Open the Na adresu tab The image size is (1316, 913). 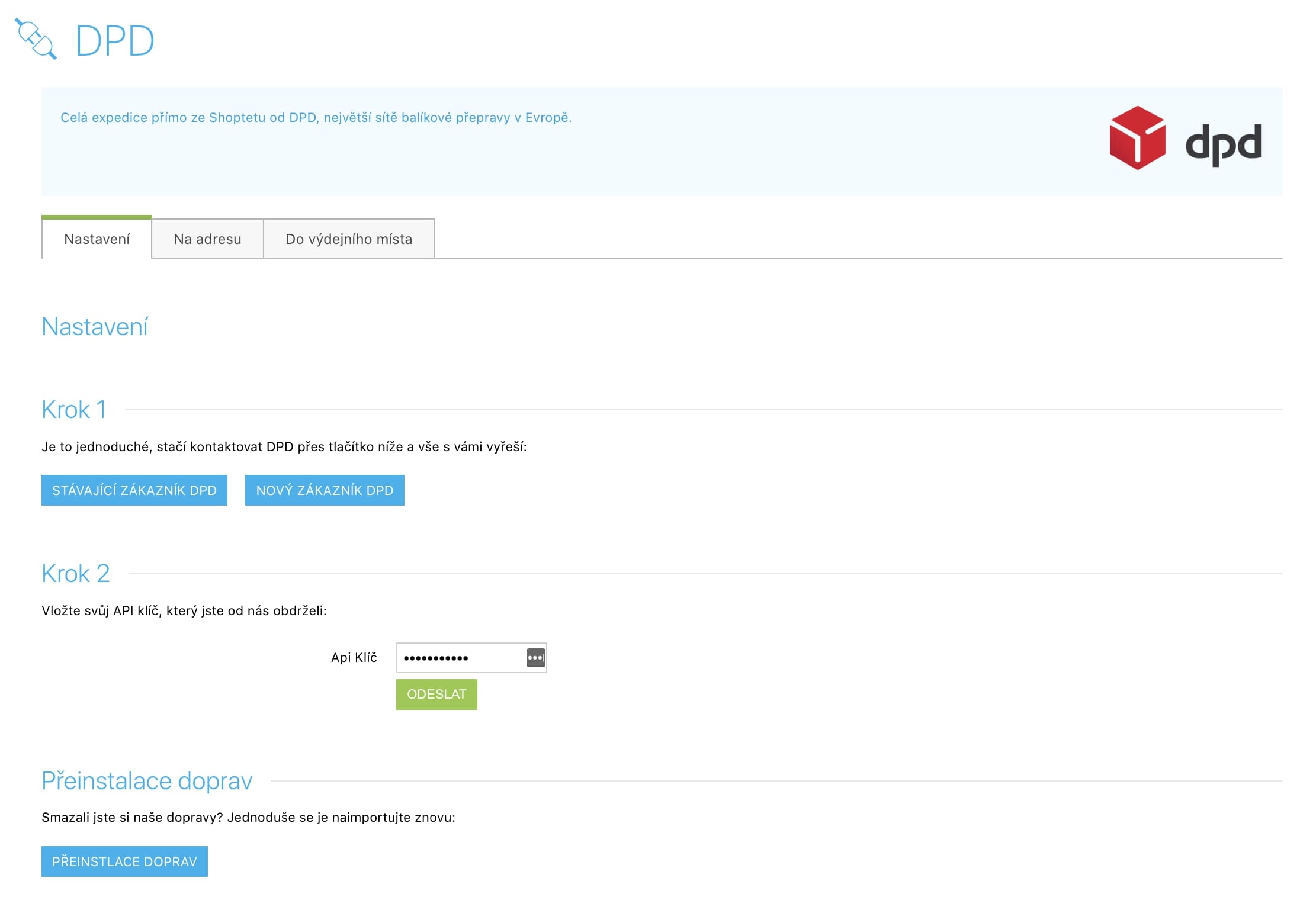(x=207, y=239)
